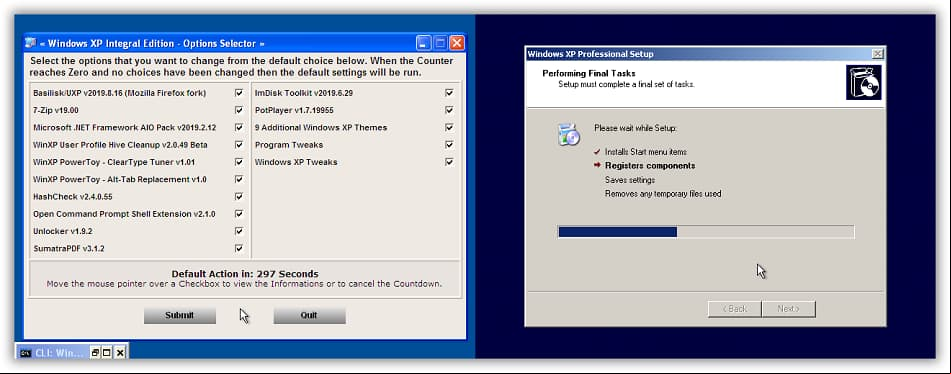Uncheck the Unlocker v1.9.2 checkbox
Image resolution: width=951 pixels, height=374 pixels.
point(239,231)
